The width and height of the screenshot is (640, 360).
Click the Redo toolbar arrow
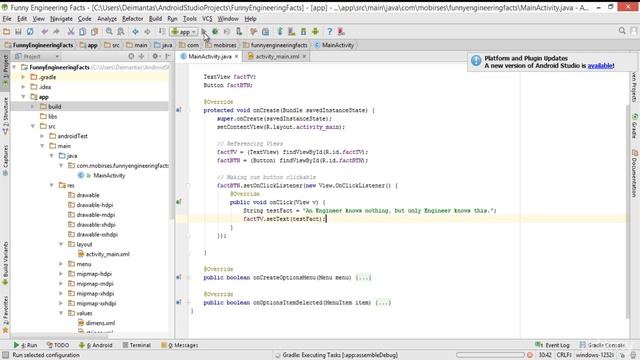56,31
